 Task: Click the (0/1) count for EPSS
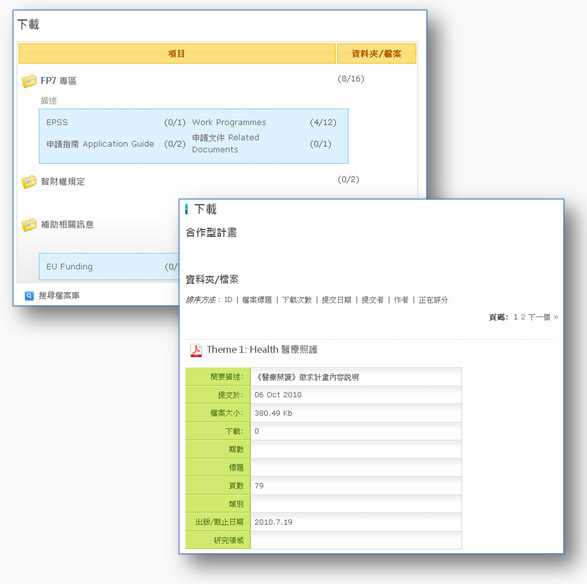point(175,122)
